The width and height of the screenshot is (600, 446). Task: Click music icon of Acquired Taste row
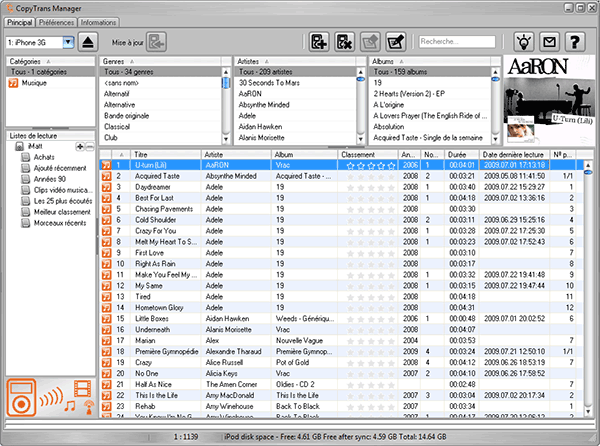(x=106, y=176)
